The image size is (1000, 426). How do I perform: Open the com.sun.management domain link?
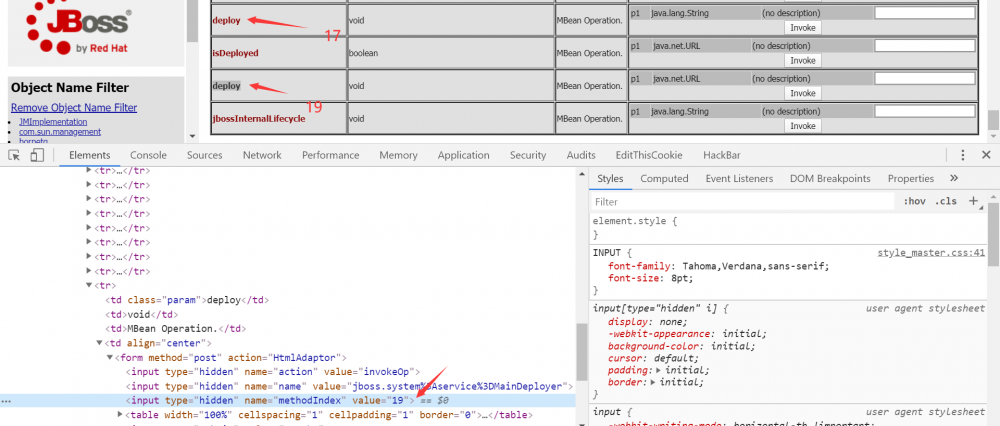60,132
